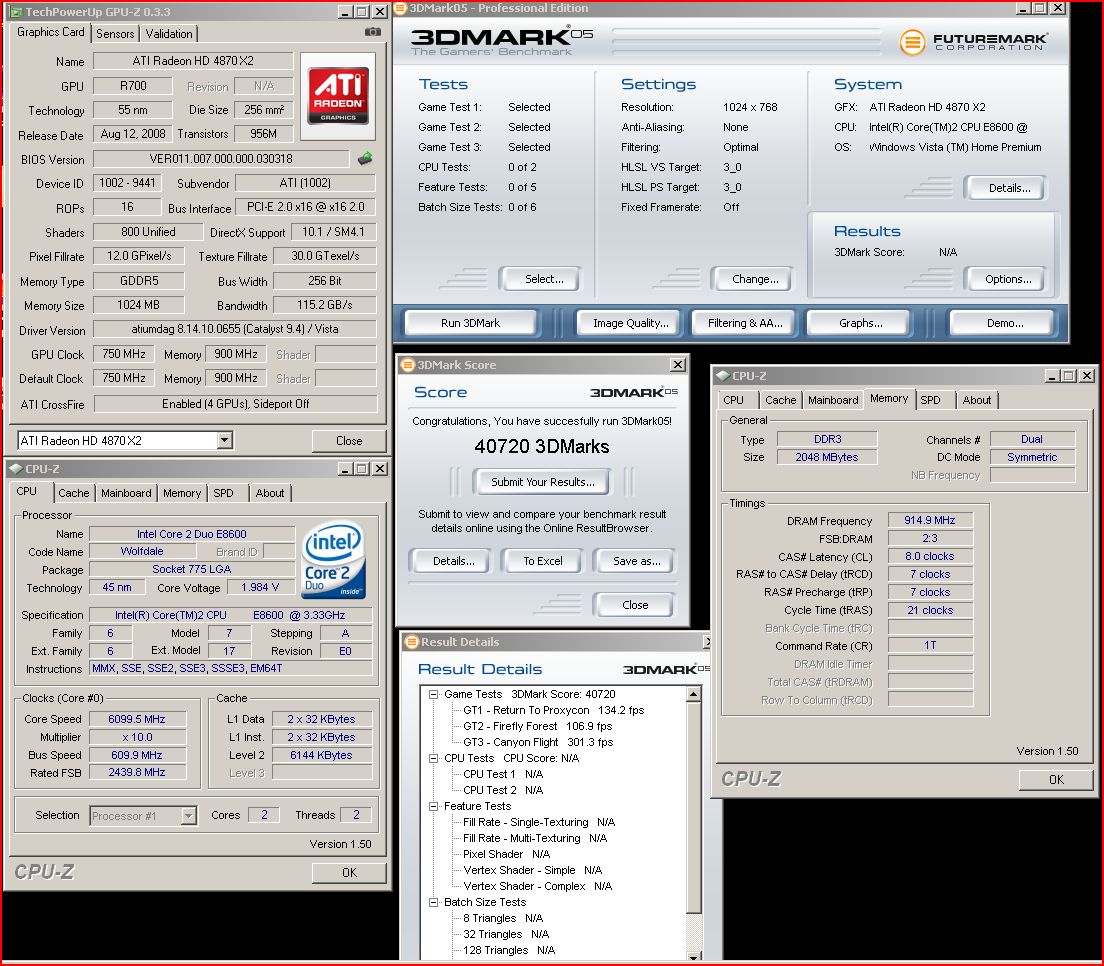Click the Driver Version field in GPU-Z

pyautogui.click(x=234, y=329)
